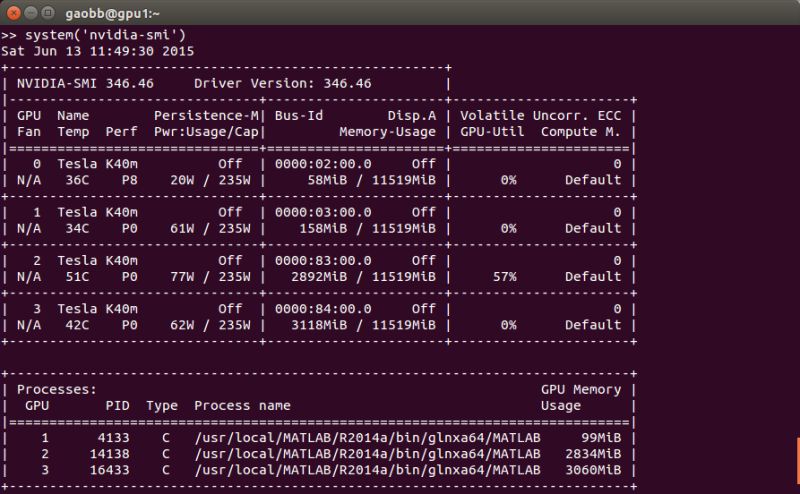
Task: Click the GPU Memory header text
Action: click(x=581, y=390)
